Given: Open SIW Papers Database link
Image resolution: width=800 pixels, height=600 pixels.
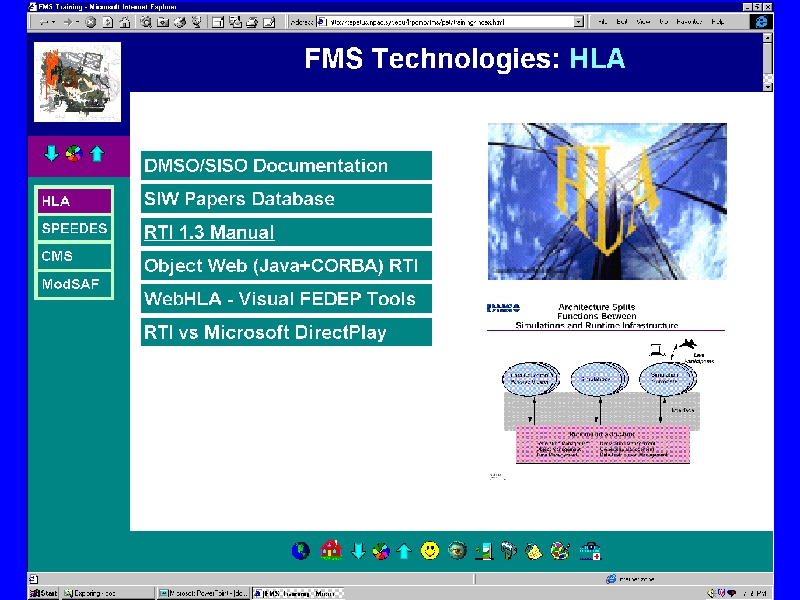Looking at the screenshot, I should click(x=286, y=198).
